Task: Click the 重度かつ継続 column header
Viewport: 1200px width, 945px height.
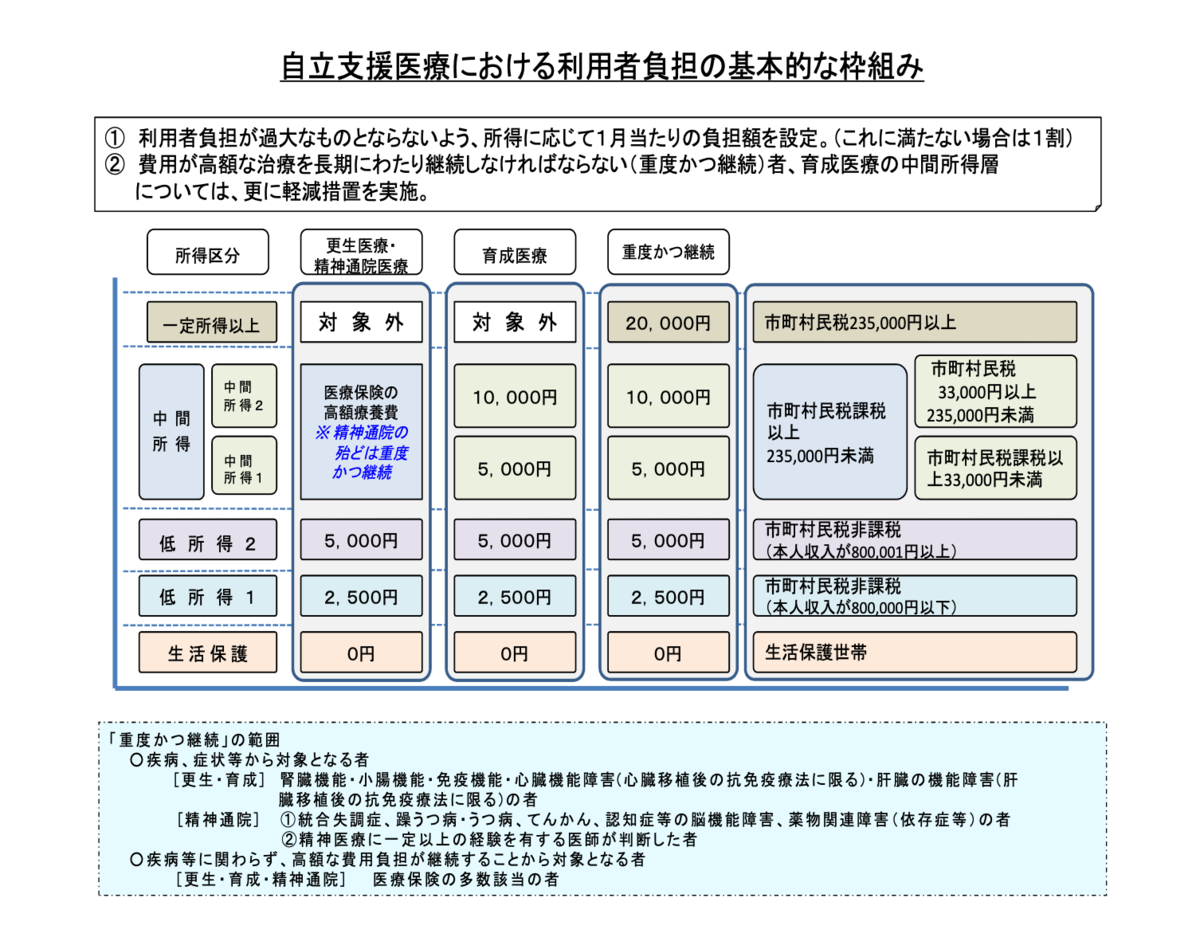Action: (666, 252)
